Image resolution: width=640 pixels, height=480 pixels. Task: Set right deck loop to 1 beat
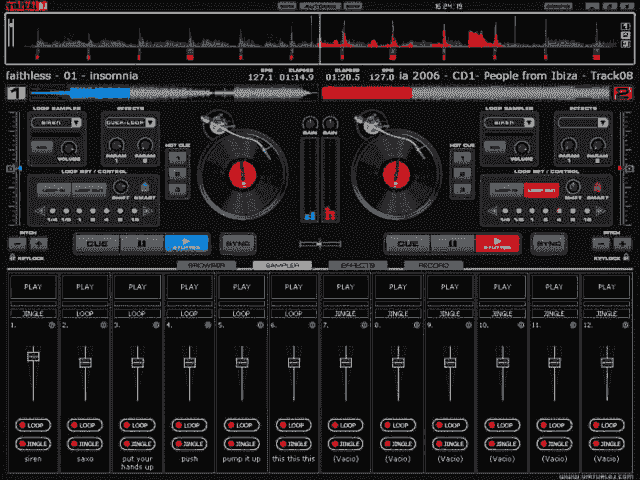click(x=532, y=211)
